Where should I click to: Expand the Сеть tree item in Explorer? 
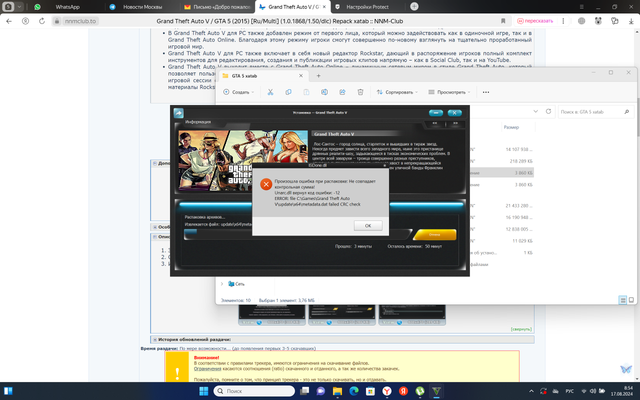pyautogui.click(x=222, y=284)
